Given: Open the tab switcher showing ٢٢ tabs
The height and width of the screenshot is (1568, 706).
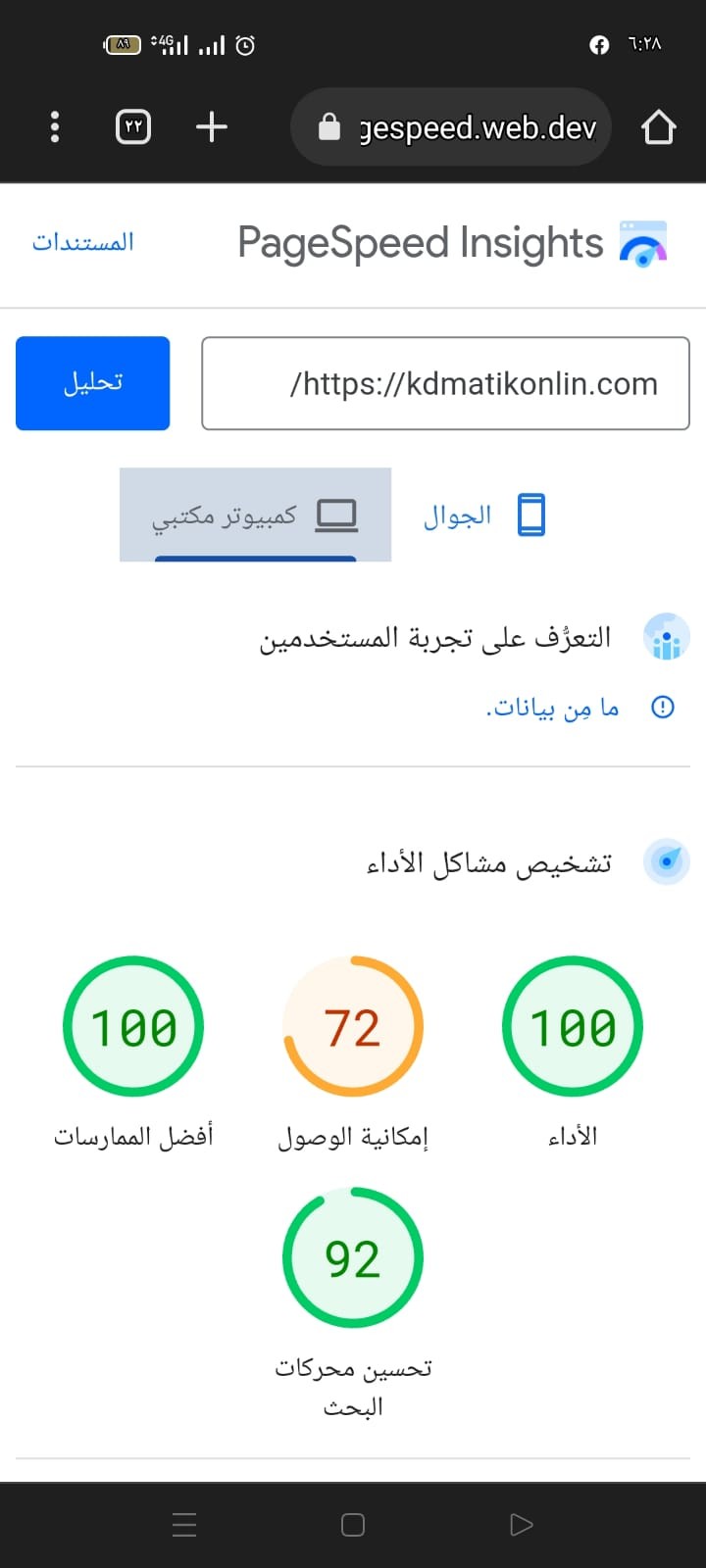Looking at the screenshot, I should 133,126.
